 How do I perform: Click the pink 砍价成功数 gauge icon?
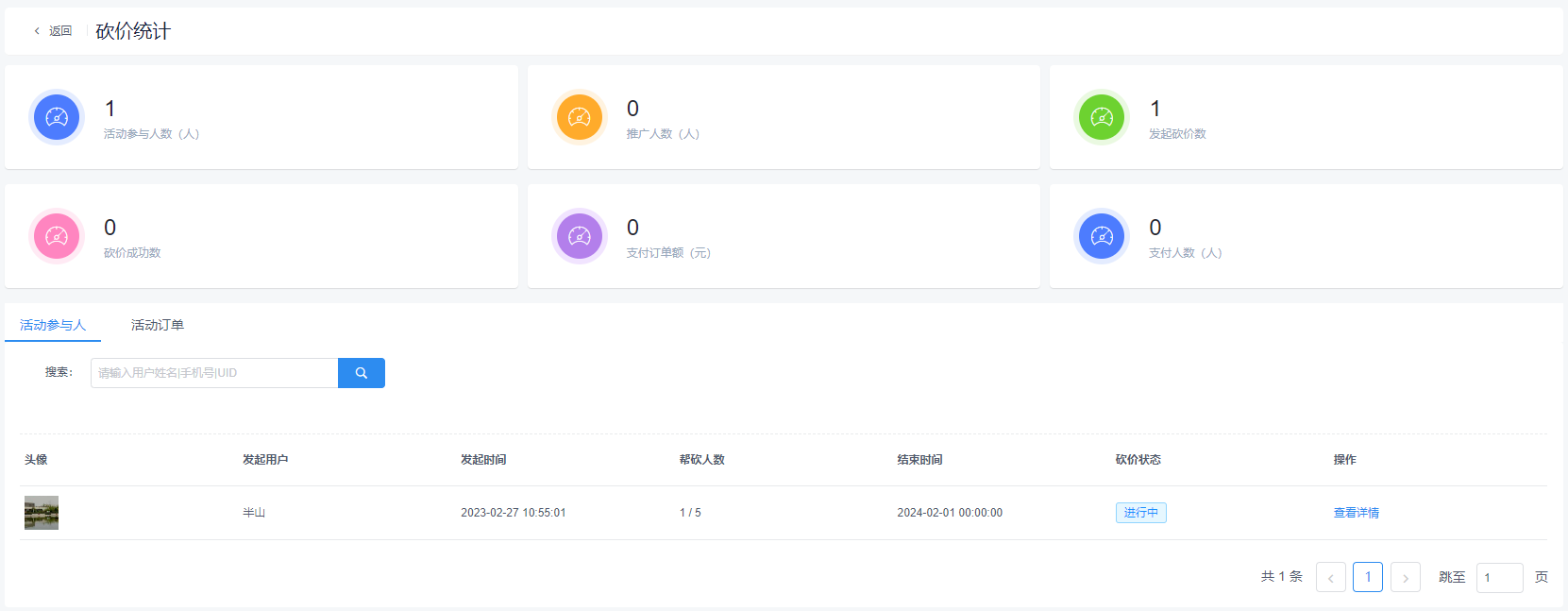tap(57, 236)
